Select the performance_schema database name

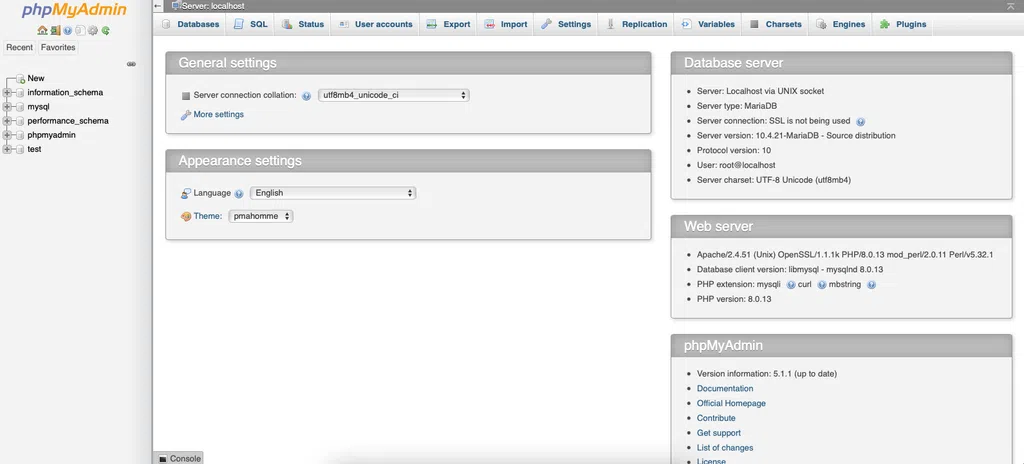pos(68,121)
